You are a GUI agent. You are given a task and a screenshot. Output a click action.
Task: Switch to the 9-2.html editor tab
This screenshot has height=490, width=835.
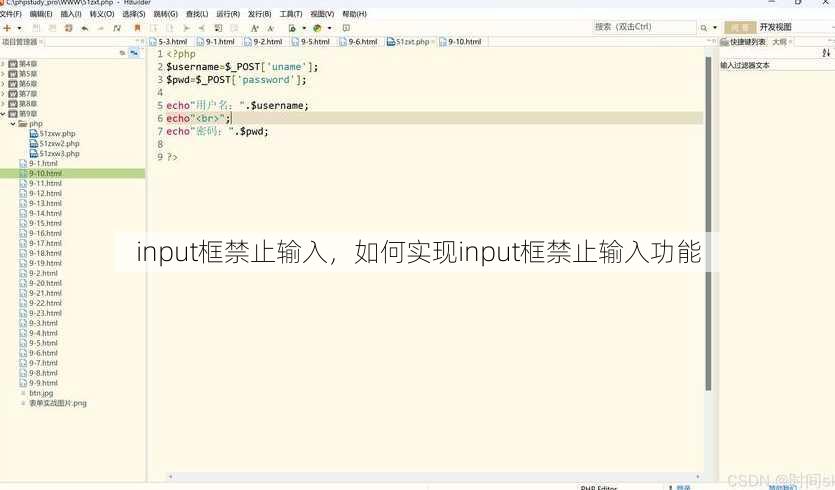pyautogui.click(x=263, y=42)
